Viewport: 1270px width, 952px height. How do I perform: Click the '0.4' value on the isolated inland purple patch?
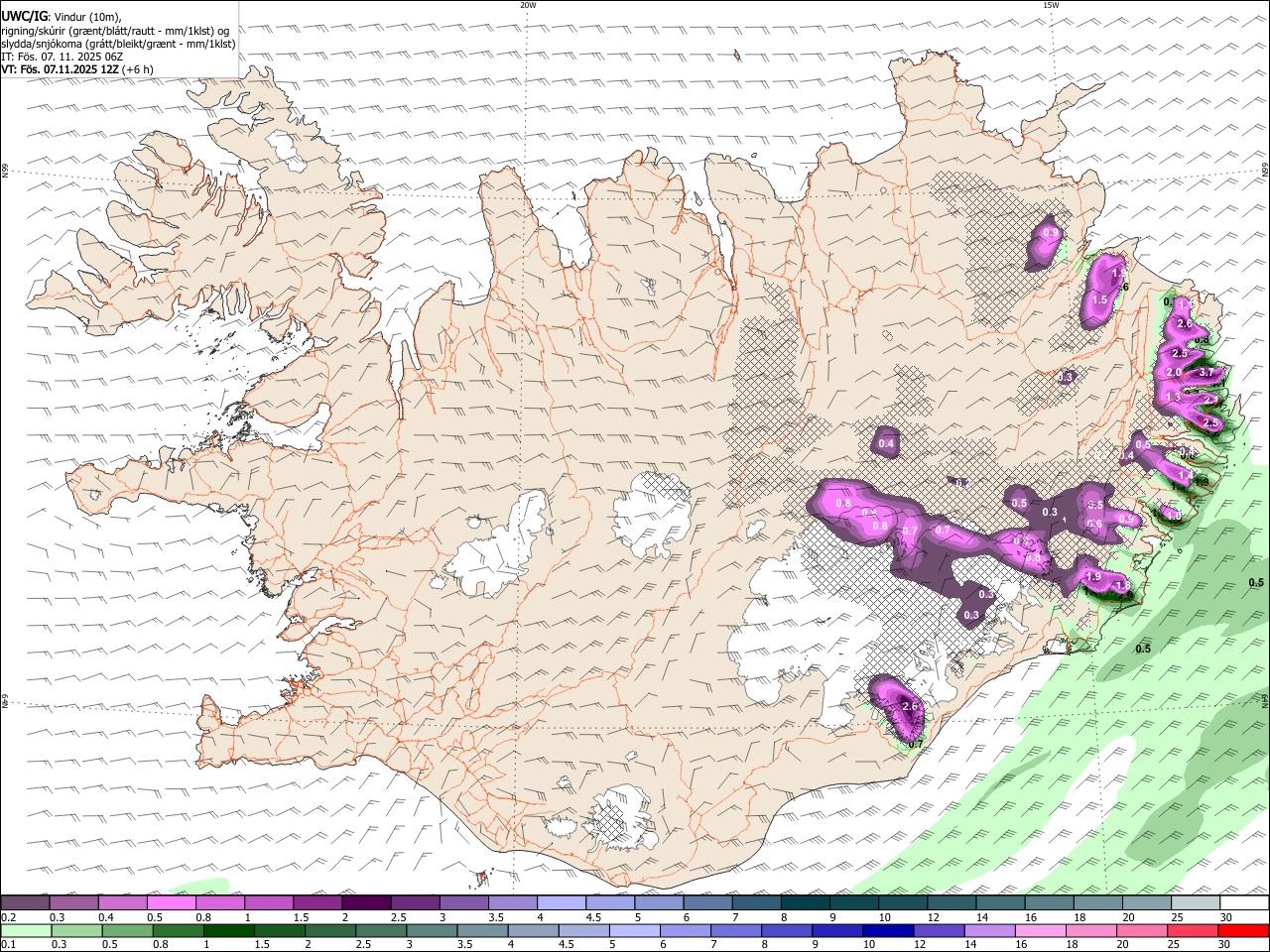tap(886, 443)
